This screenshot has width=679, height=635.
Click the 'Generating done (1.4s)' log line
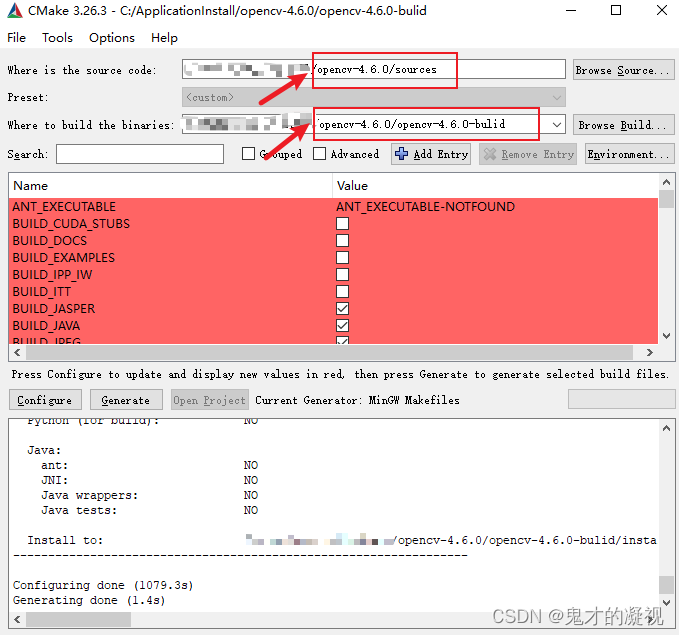click(89, 600)
